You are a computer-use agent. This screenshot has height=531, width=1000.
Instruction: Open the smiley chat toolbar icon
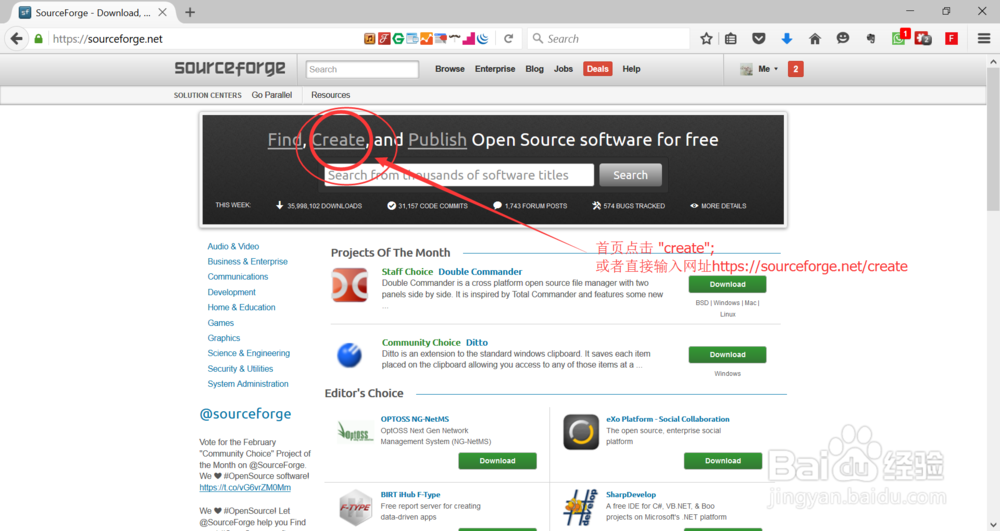tap(842, 38)
